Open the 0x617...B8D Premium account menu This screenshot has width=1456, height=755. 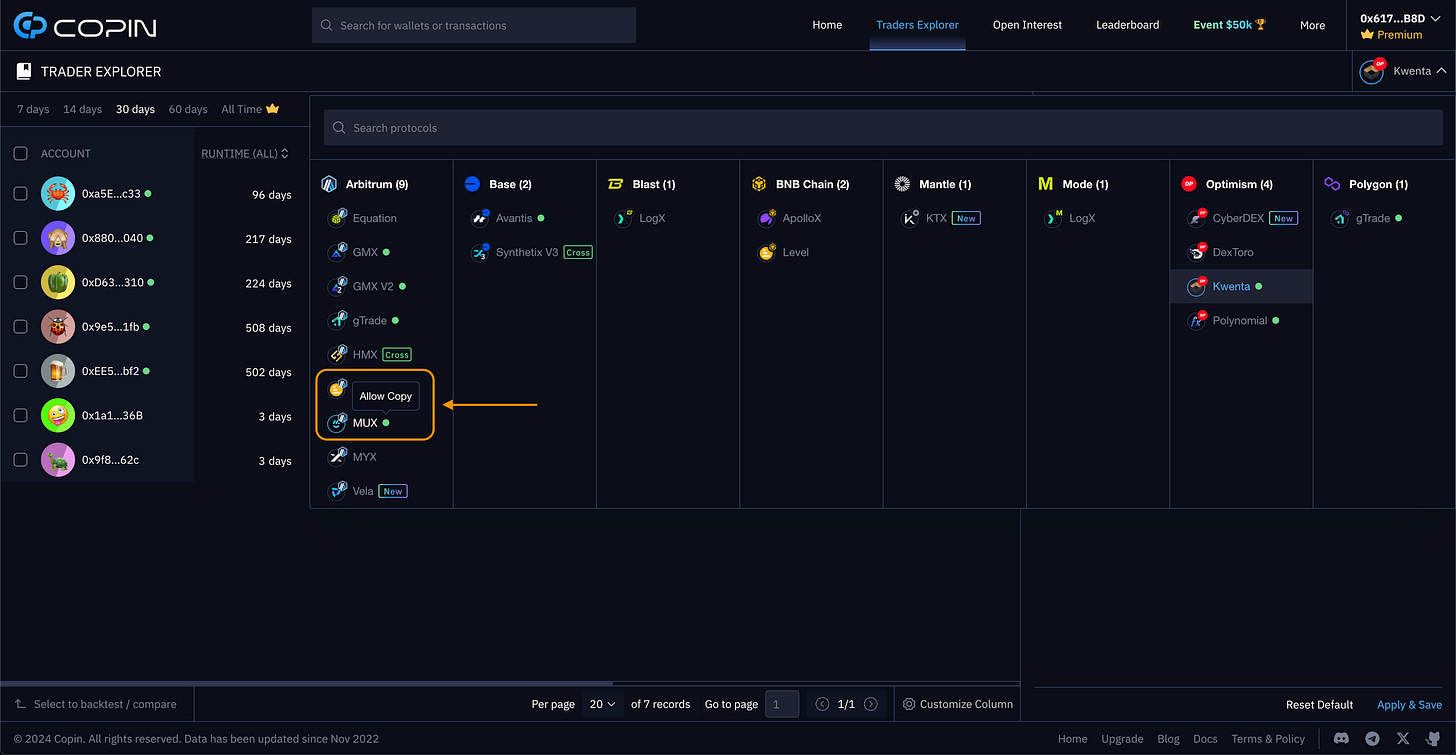point(1400,26)
